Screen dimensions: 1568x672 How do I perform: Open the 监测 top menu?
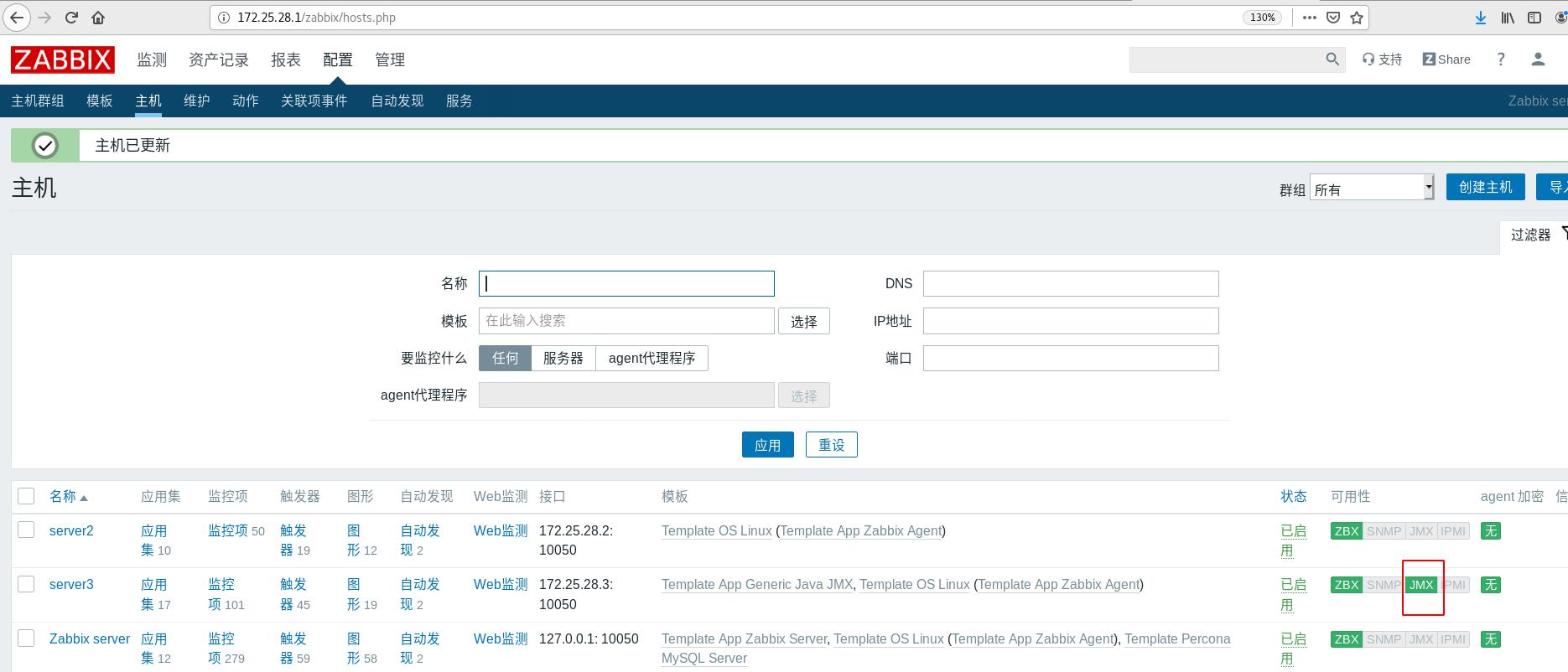point(152,60)
